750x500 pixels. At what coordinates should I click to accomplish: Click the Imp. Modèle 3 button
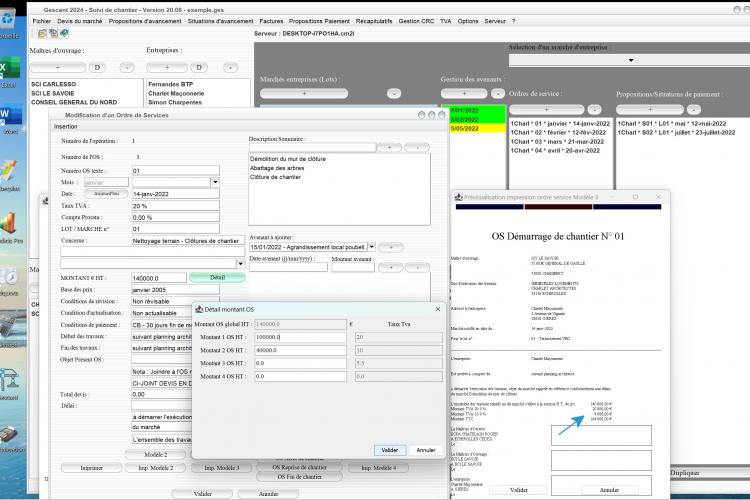coord(221,467)
